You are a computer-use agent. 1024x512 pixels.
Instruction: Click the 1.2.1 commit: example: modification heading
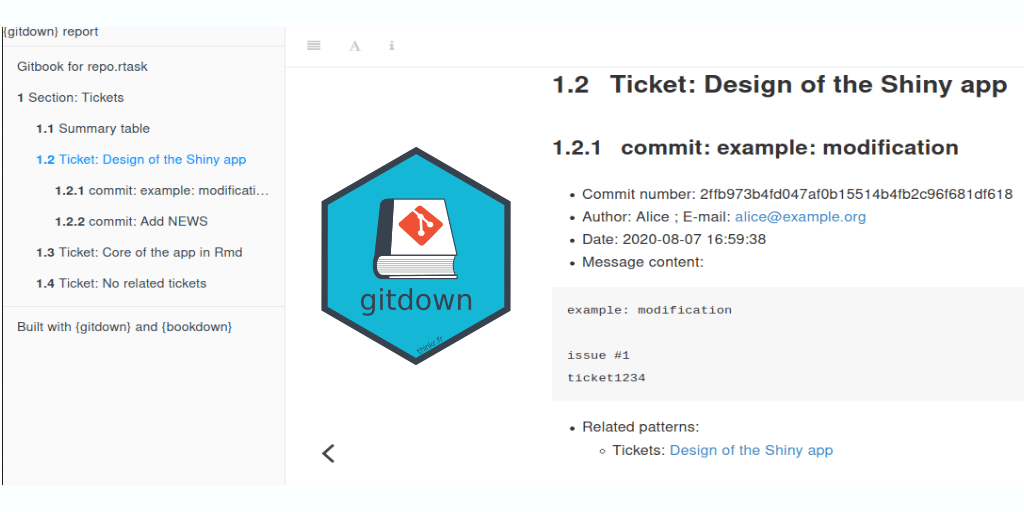pos(756,148)
